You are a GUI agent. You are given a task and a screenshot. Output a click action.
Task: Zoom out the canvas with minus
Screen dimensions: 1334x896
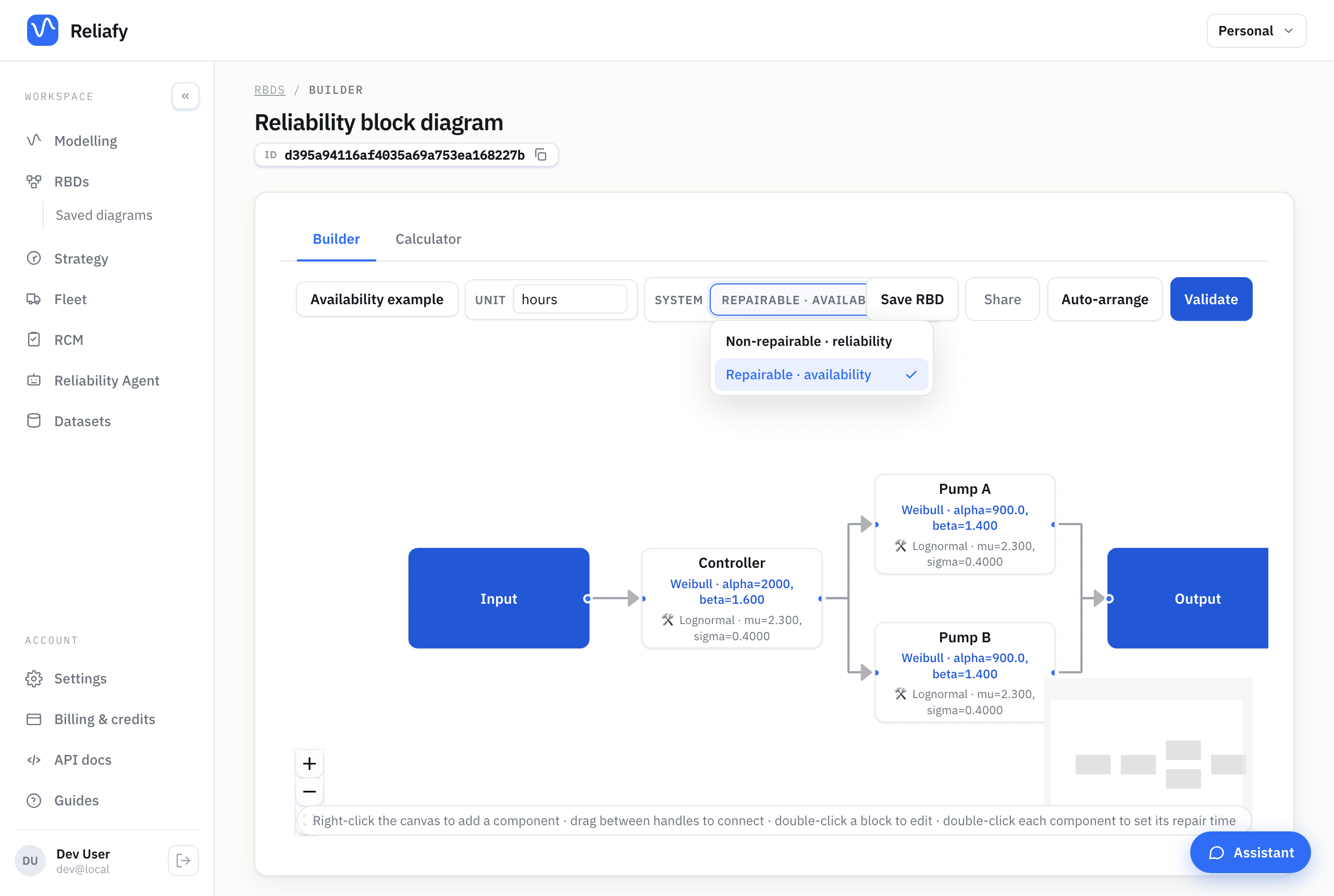309,791
